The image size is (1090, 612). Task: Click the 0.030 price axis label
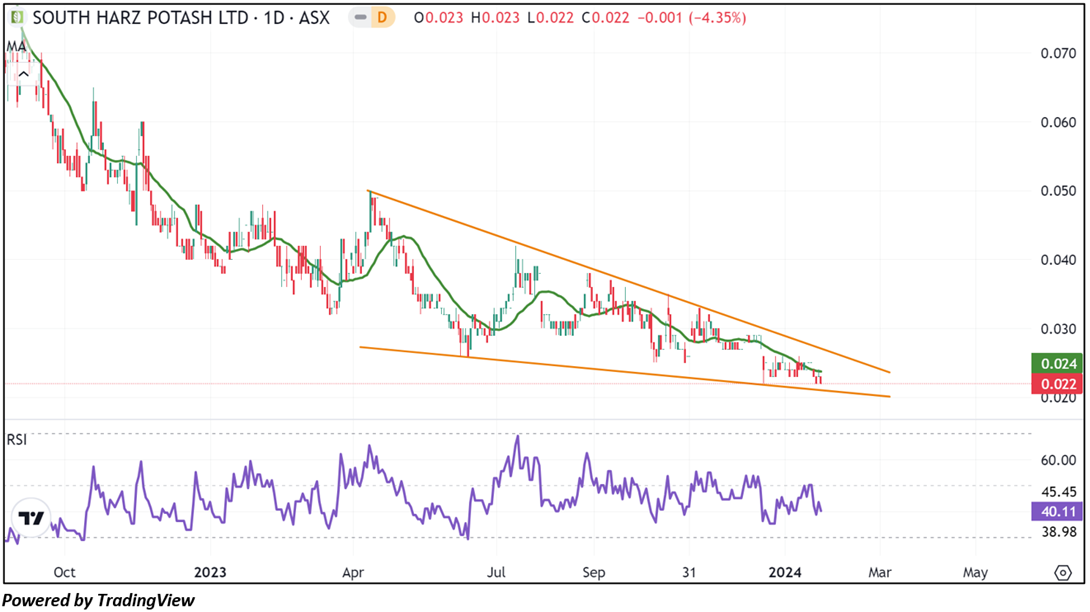pyautogui.click(x=1058, y=328)
